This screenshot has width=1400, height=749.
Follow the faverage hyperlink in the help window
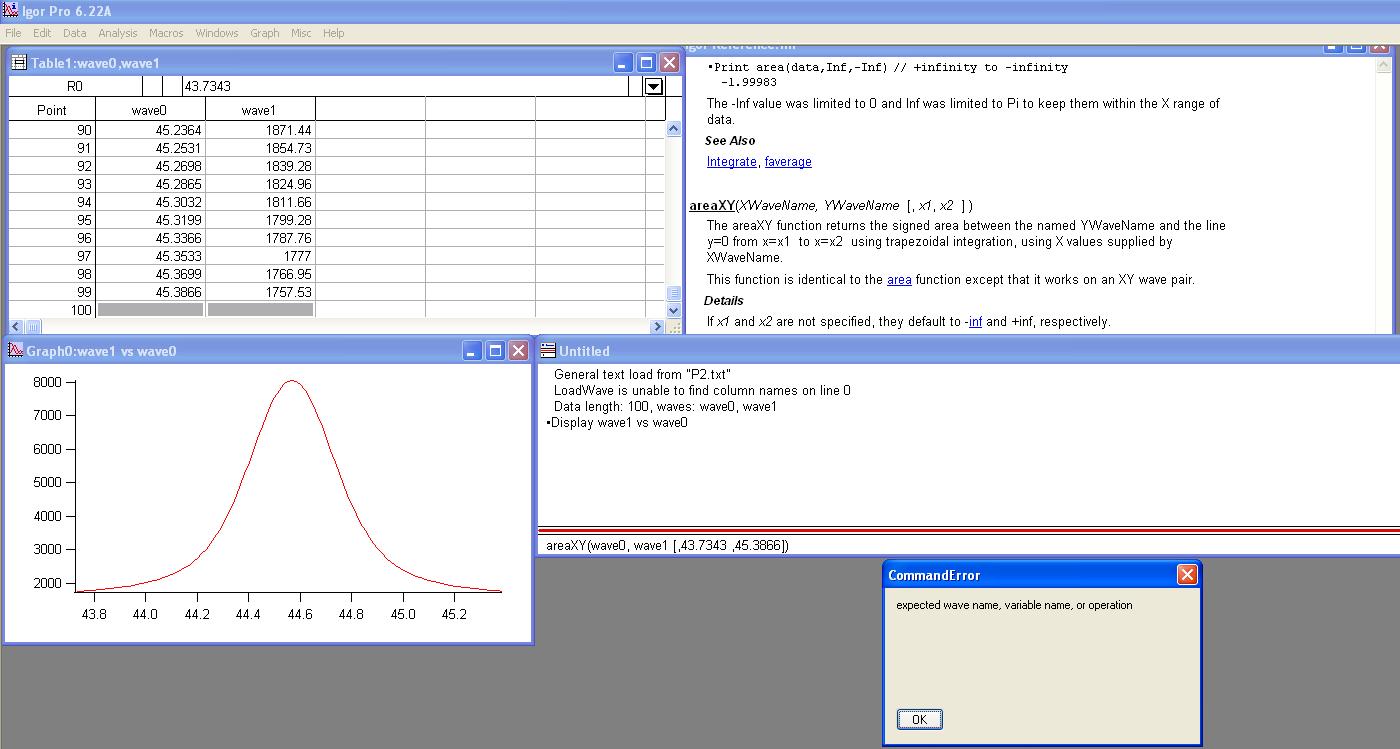(x=787, y=161)
